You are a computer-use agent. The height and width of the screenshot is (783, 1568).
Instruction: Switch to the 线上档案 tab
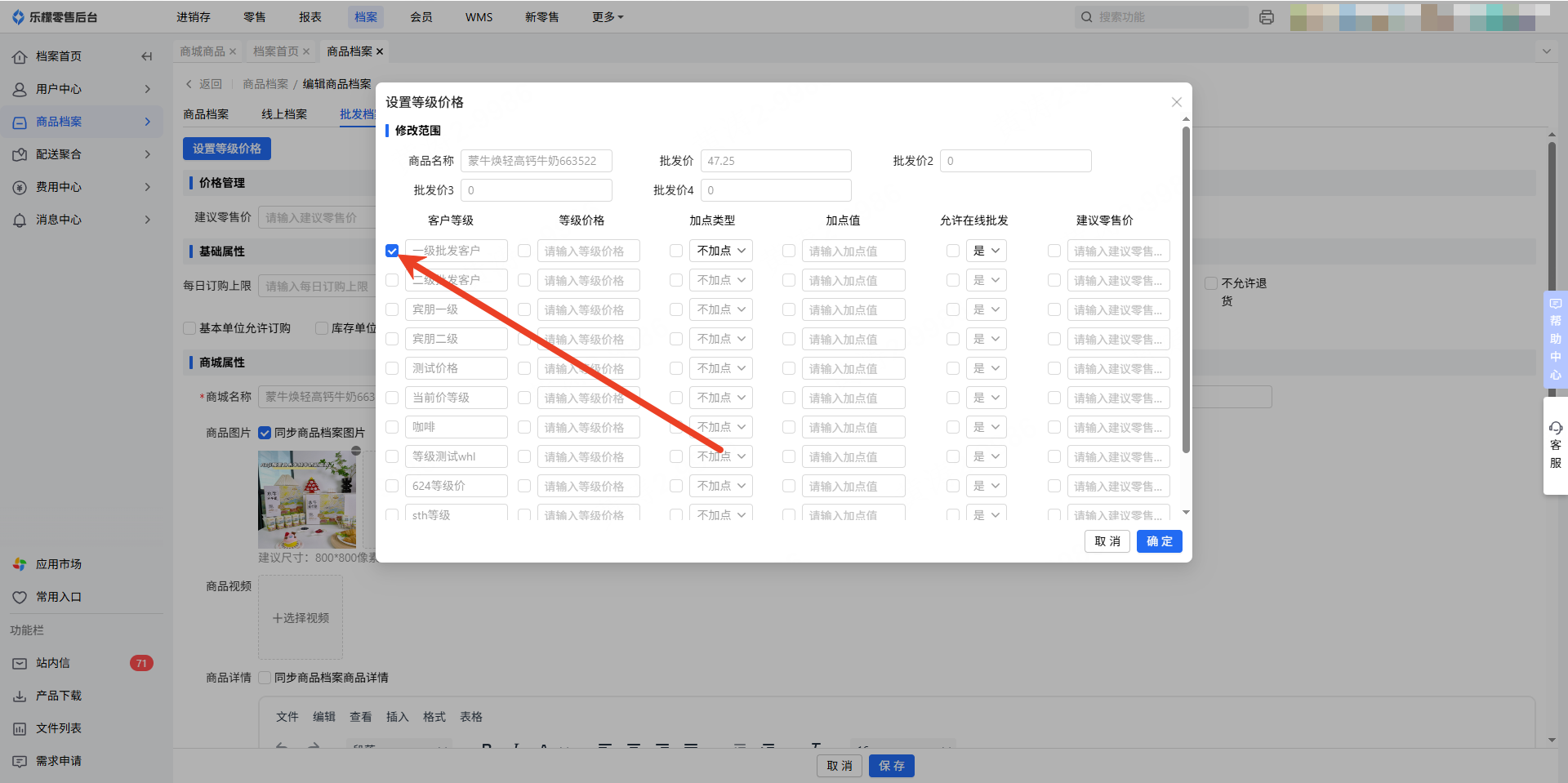(x=284, y=114)
